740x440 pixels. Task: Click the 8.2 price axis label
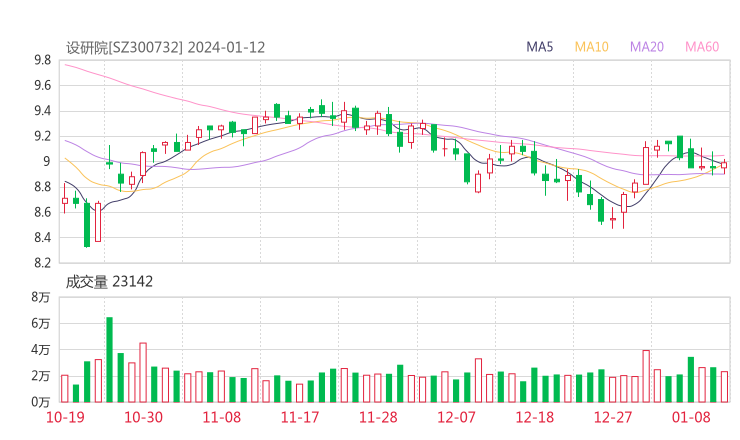(42, 263)
